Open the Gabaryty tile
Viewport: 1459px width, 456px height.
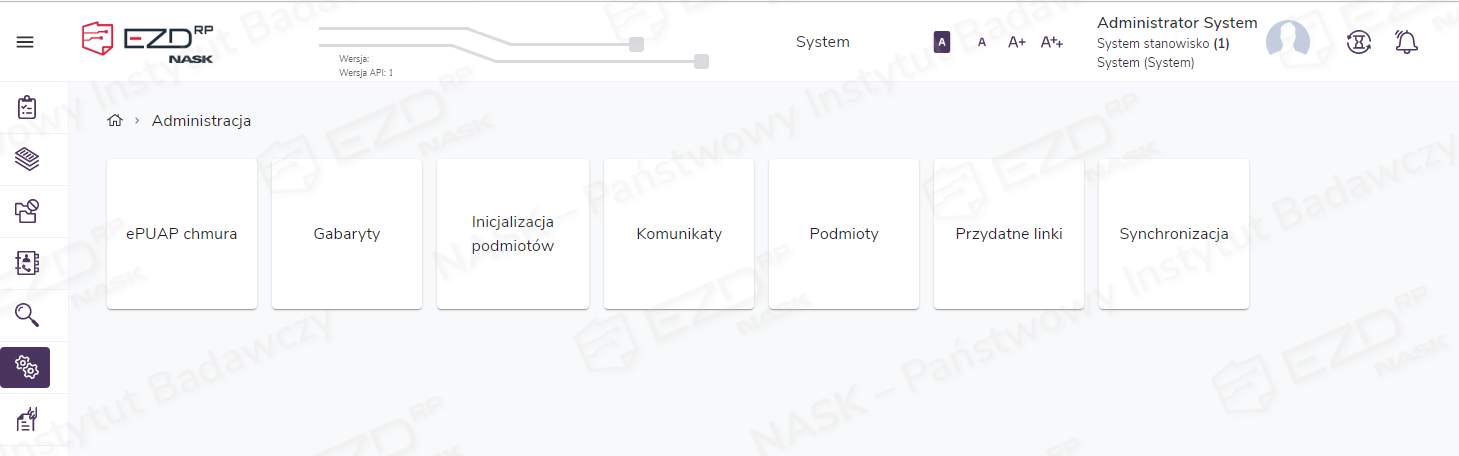(x=347, y=234)
